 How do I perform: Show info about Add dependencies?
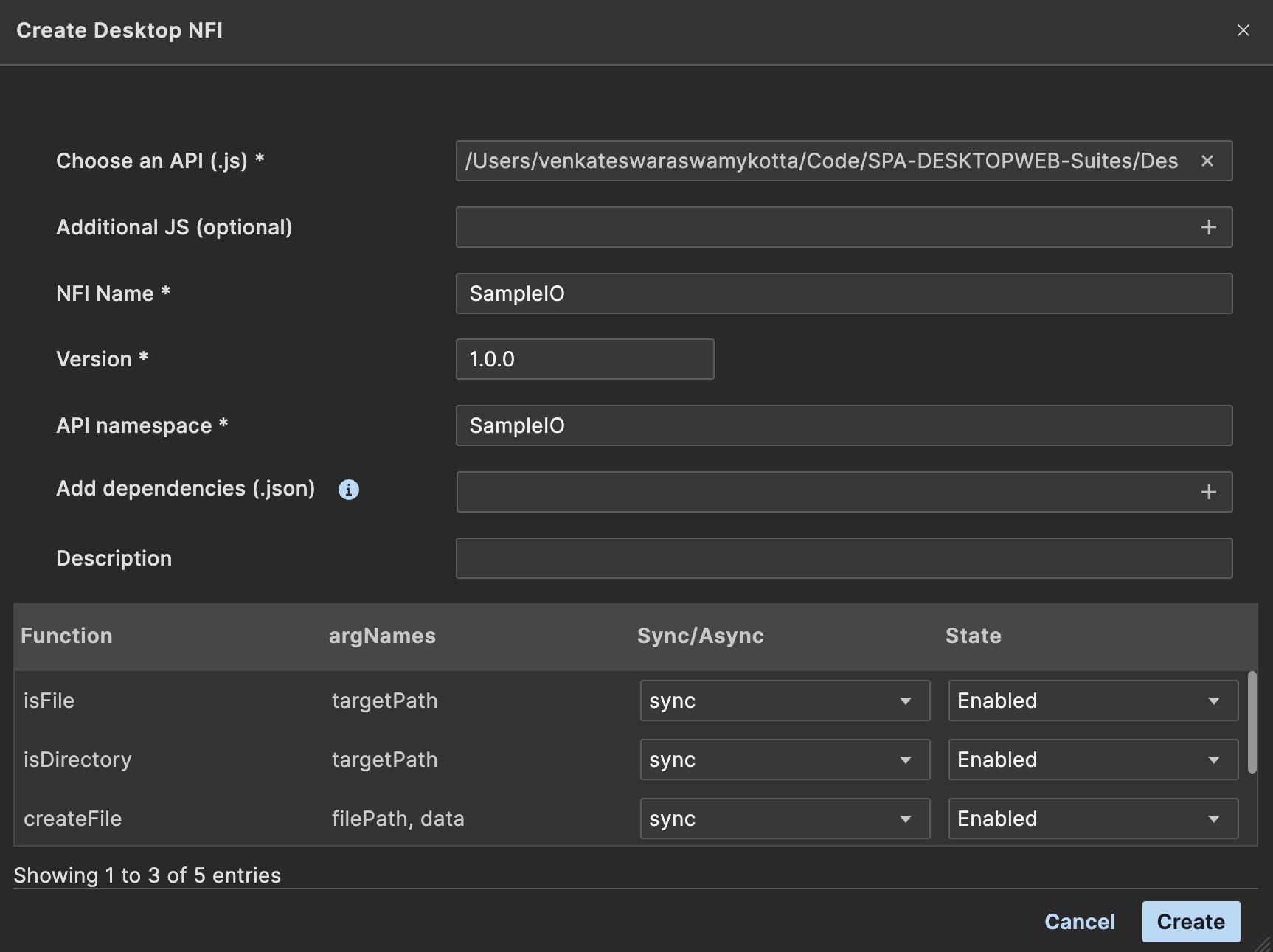click(348, 490)
